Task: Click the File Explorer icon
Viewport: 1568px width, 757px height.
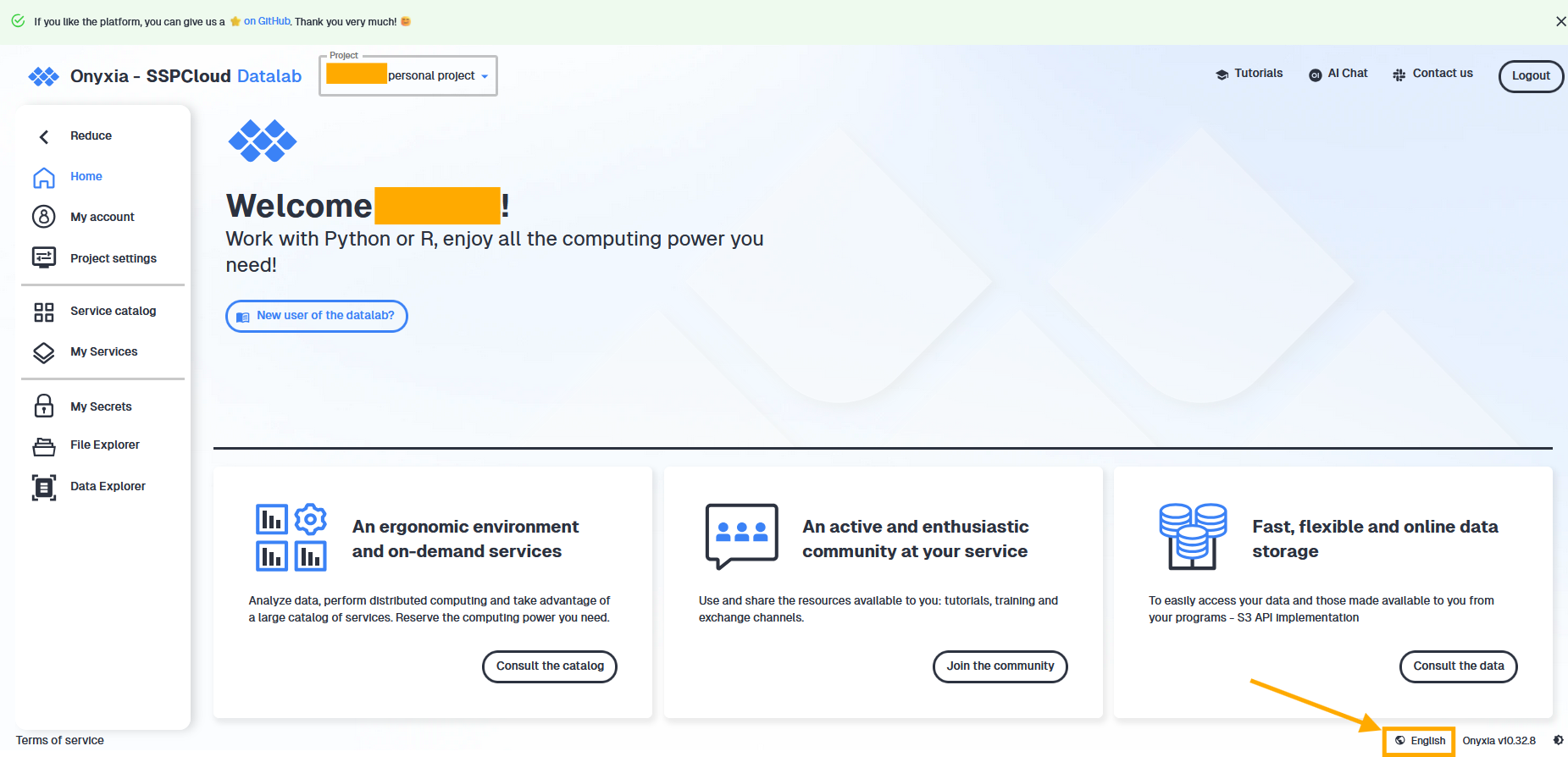Action: (x=44, y=445)
